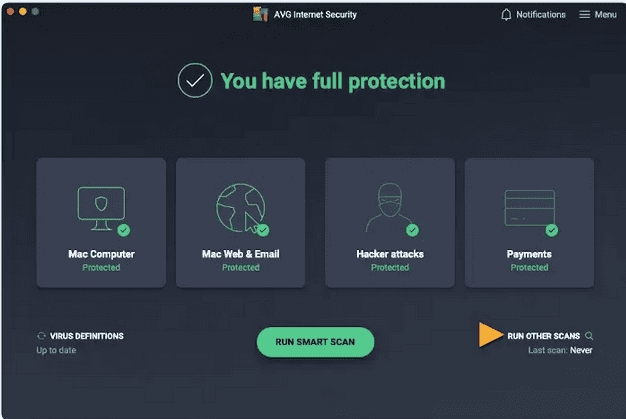Click the Payments credit card icon
This screenshot has height=419, width=626.
click(529, 208)
